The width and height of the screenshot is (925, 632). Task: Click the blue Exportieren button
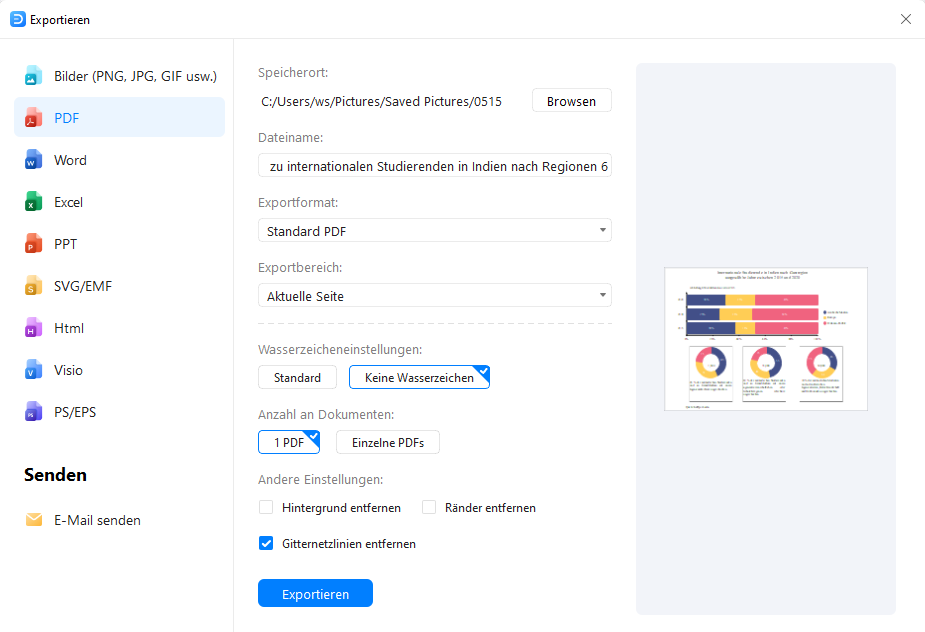coord(315,593)
